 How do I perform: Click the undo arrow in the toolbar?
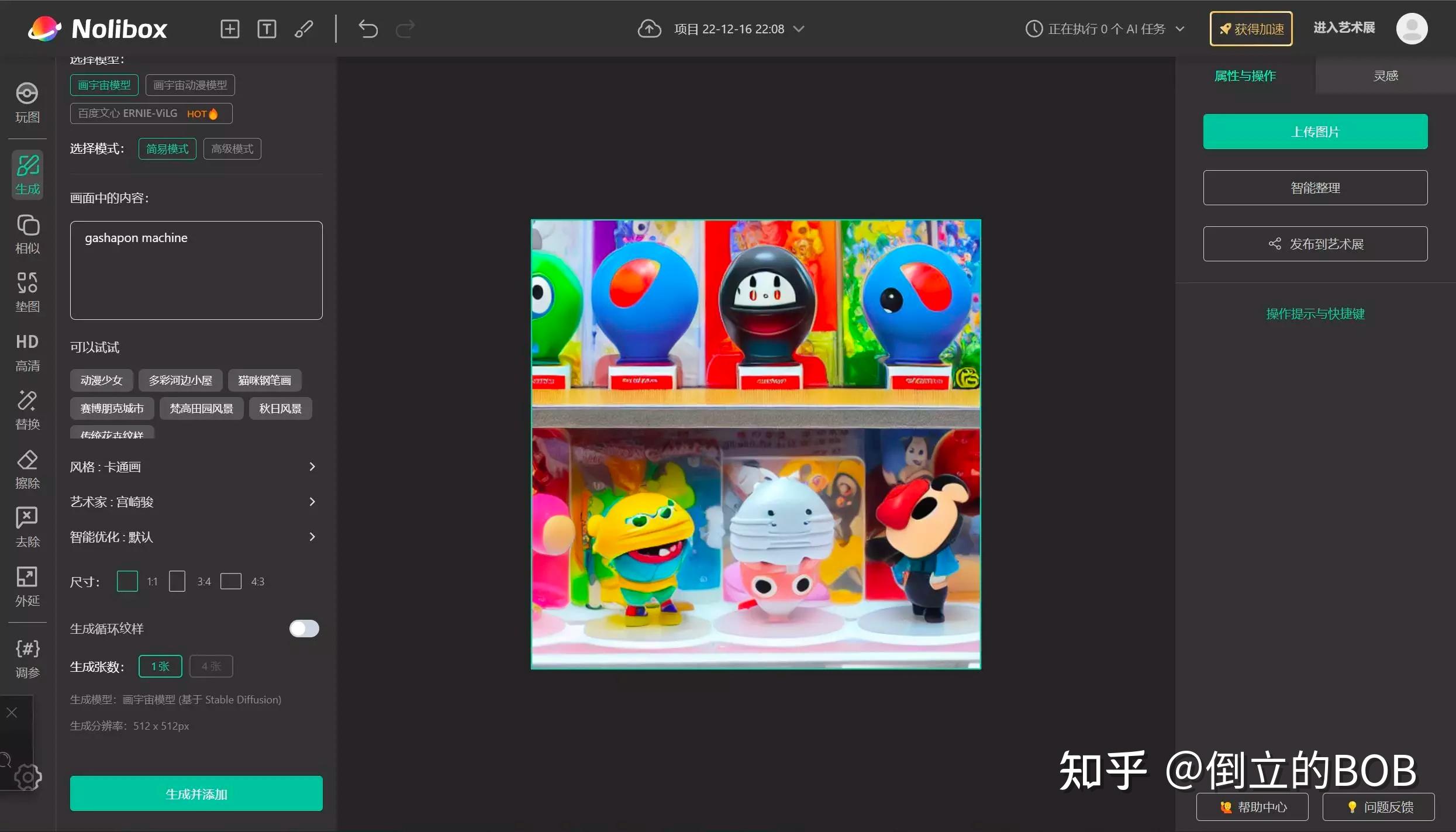coord(368,28)
